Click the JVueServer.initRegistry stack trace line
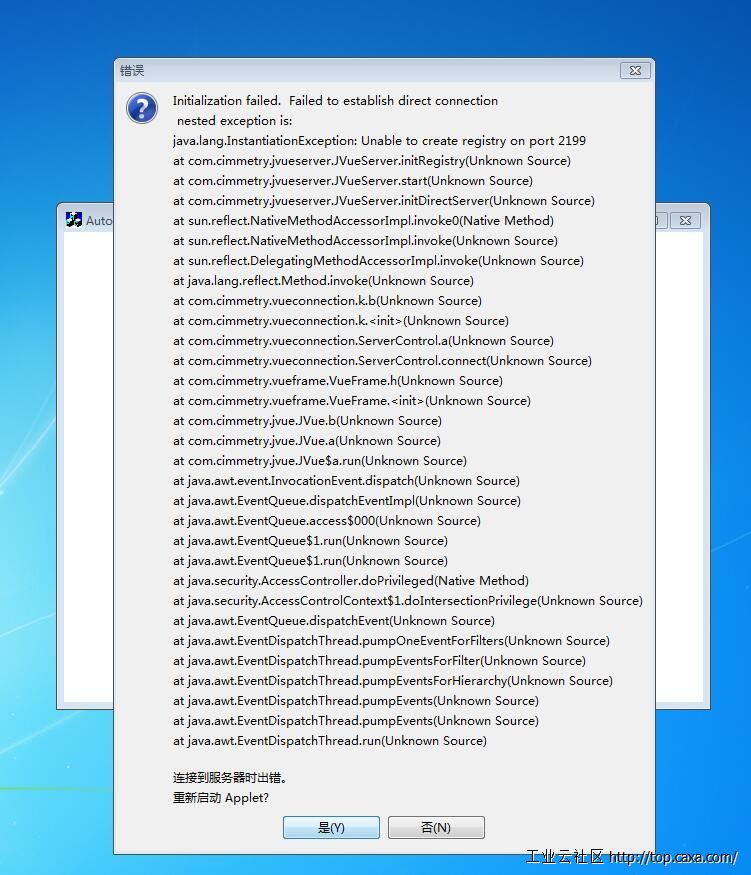 point(372,161)
